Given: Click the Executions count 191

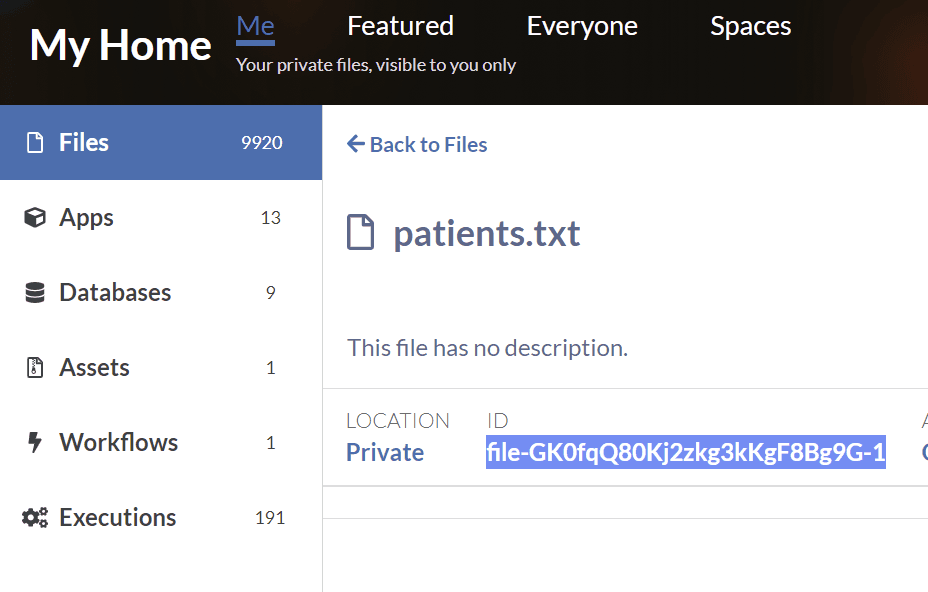Looking at the screenshot, I should pos(269,518).
